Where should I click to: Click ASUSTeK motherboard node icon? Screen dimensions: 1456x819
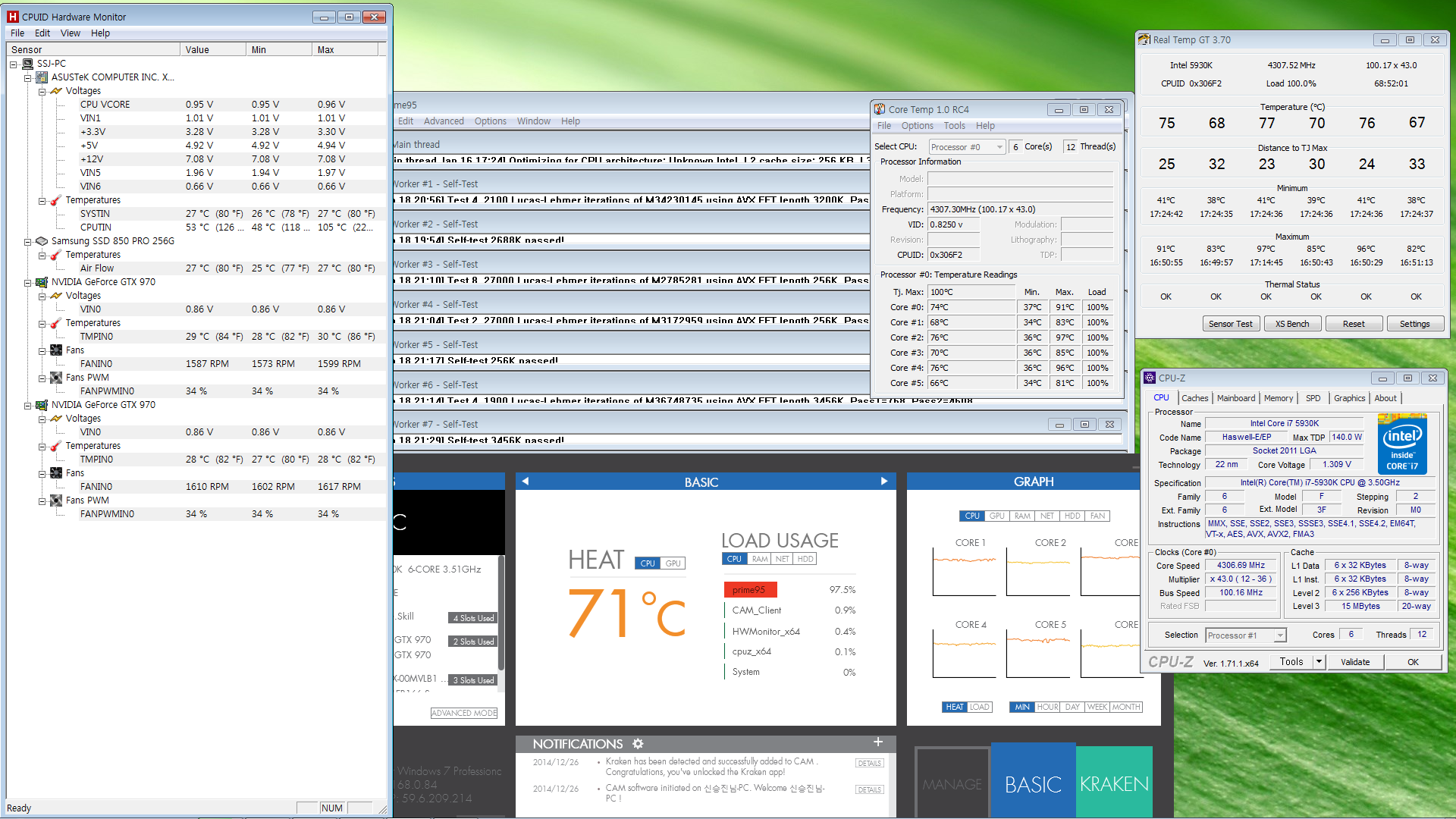click(x=42, y=77)
